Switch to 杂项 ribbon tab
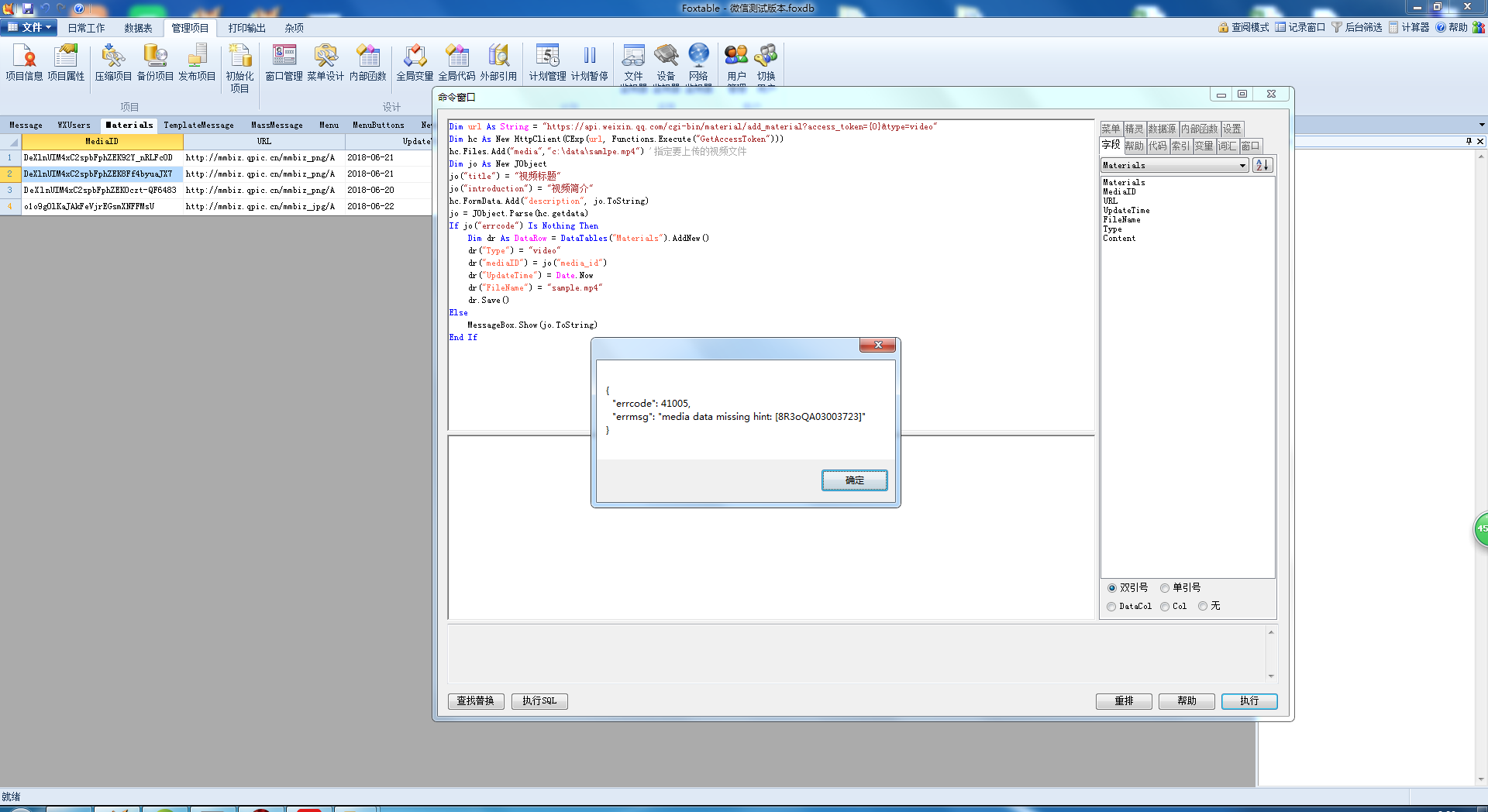 click(x=294, y=28)
